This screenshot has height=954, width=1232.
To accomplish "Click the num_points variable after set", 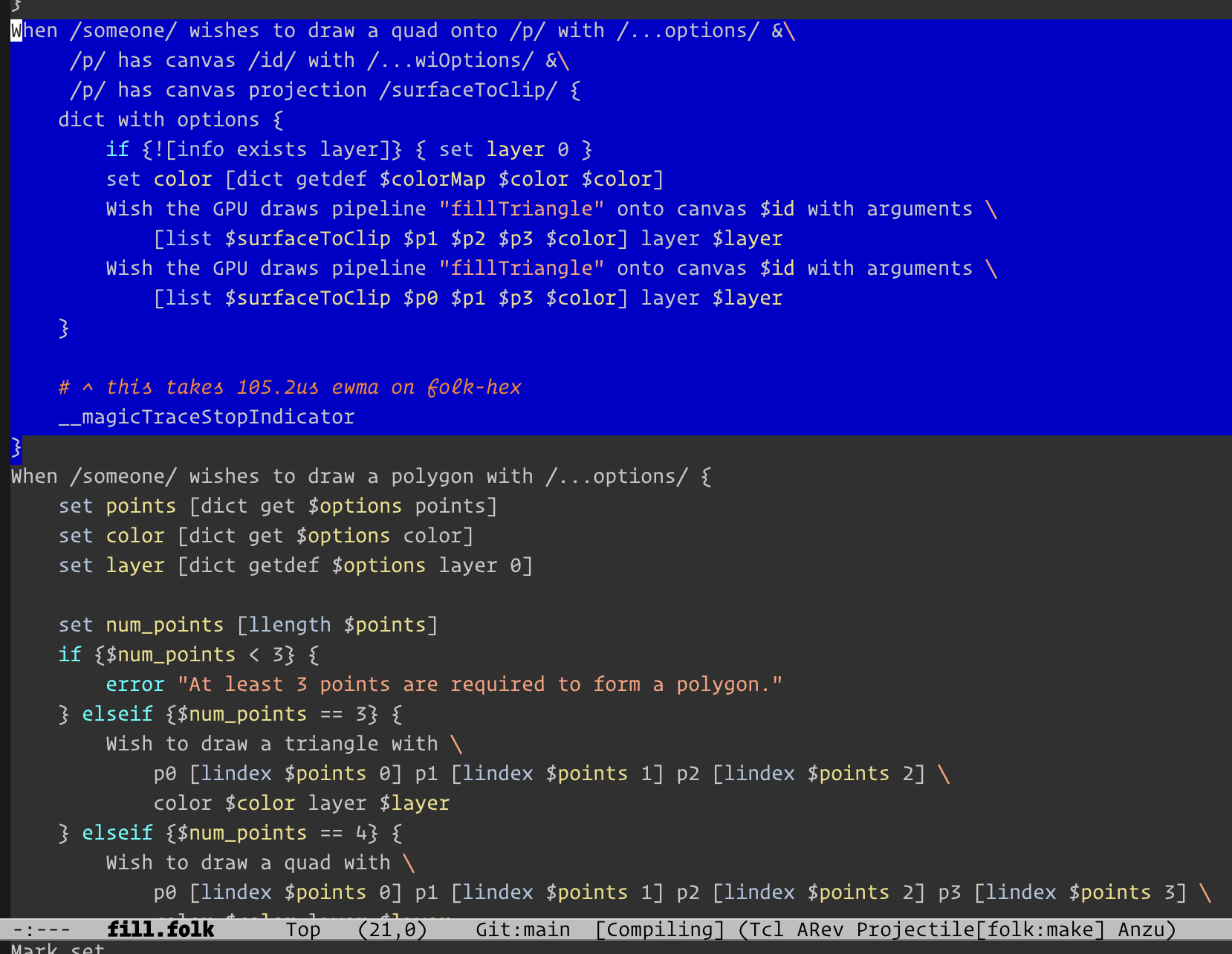I will tap(165, 625).
